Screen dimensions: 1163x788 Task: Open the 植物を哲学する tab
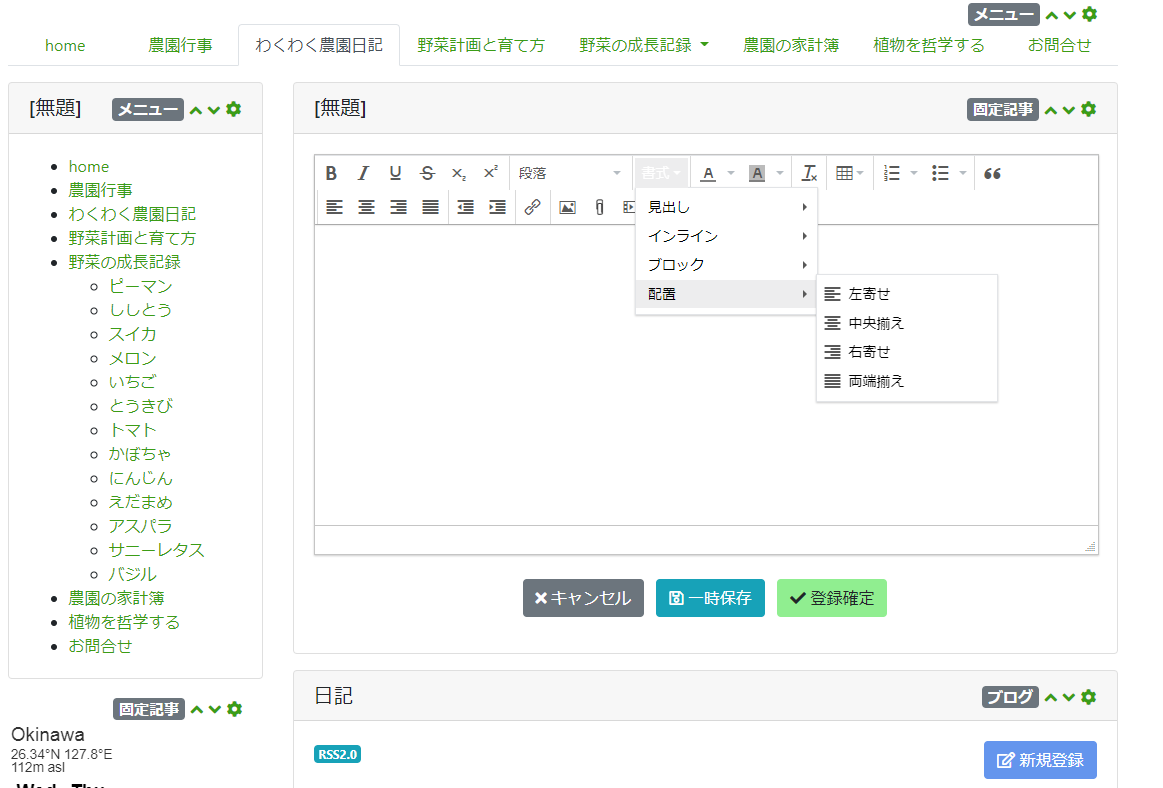point(929,45)
